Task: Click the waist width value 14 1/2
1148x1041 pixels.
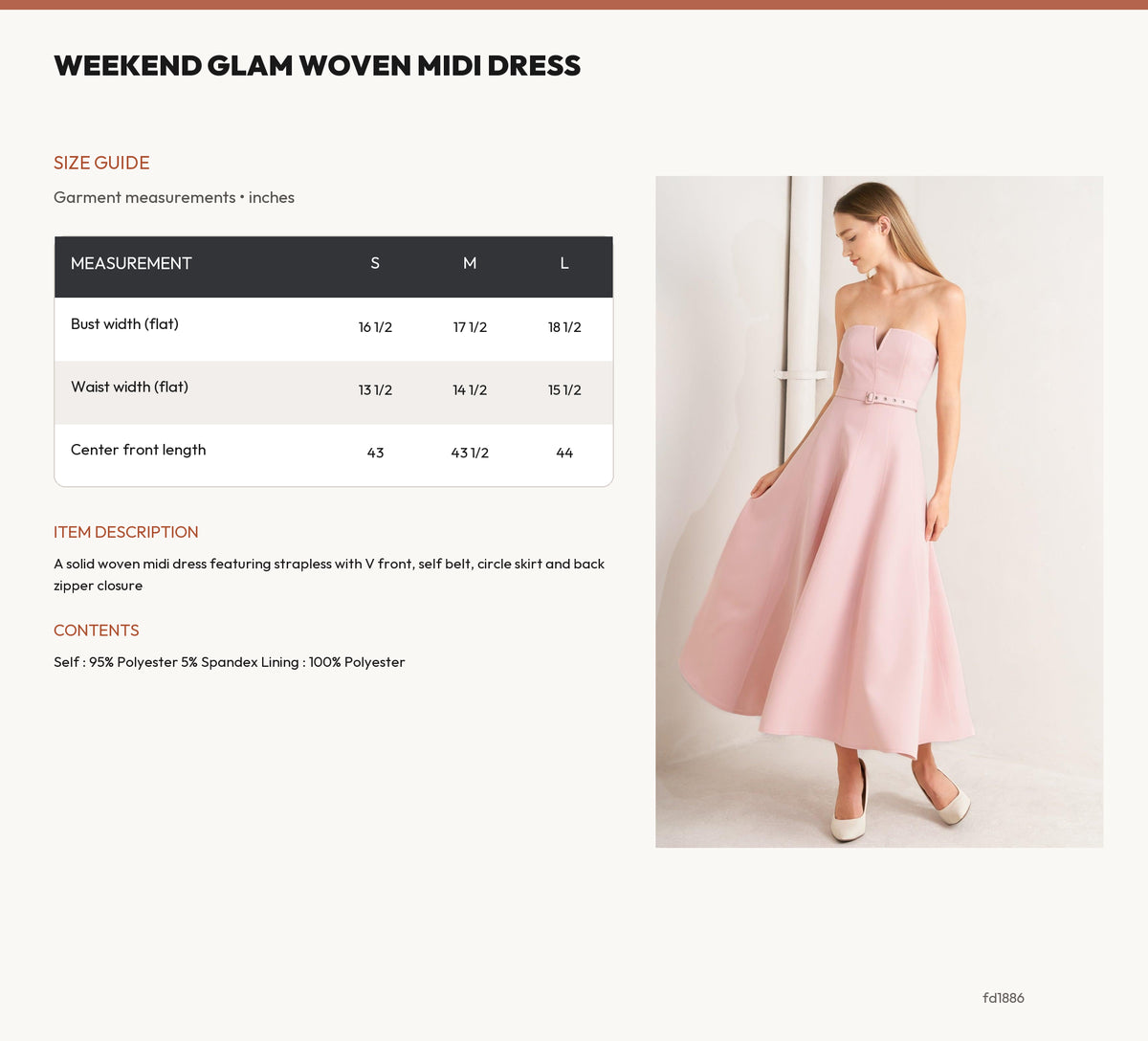Action: tap(470, 390)
